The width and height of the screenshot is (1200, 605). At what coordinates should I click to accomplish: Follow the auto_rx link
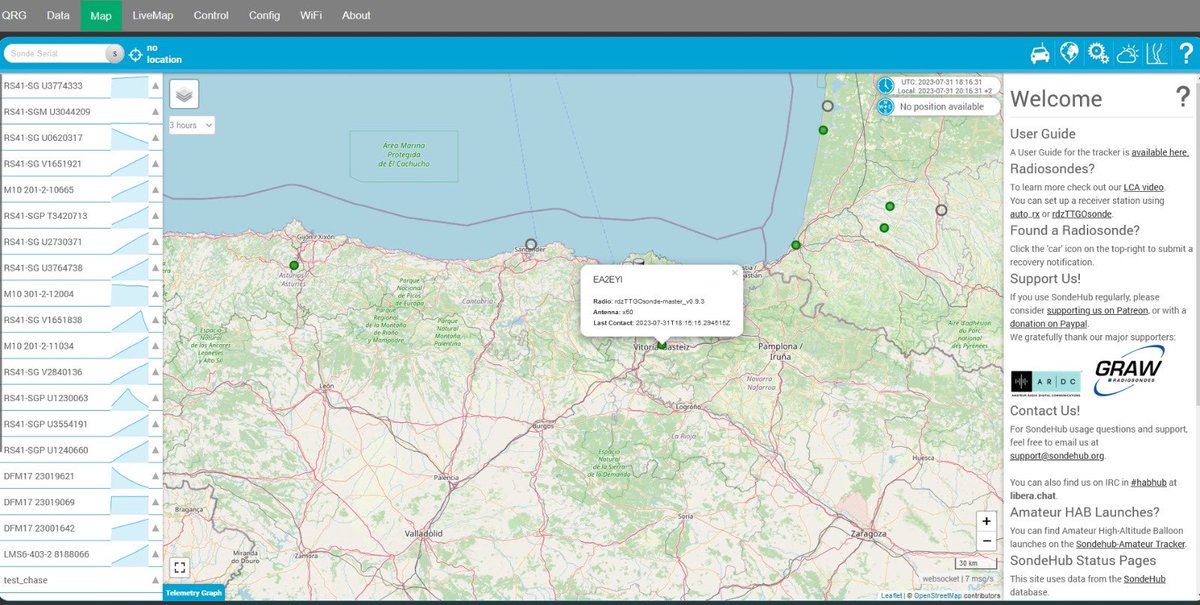coord(1025,214)
